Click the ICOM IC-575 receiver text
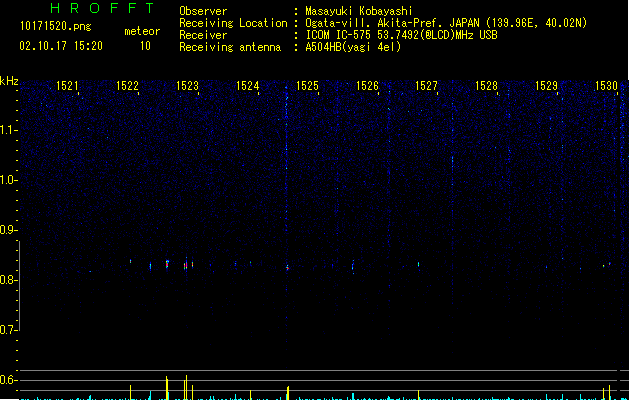The image size is (629, 400). point(401,35)
